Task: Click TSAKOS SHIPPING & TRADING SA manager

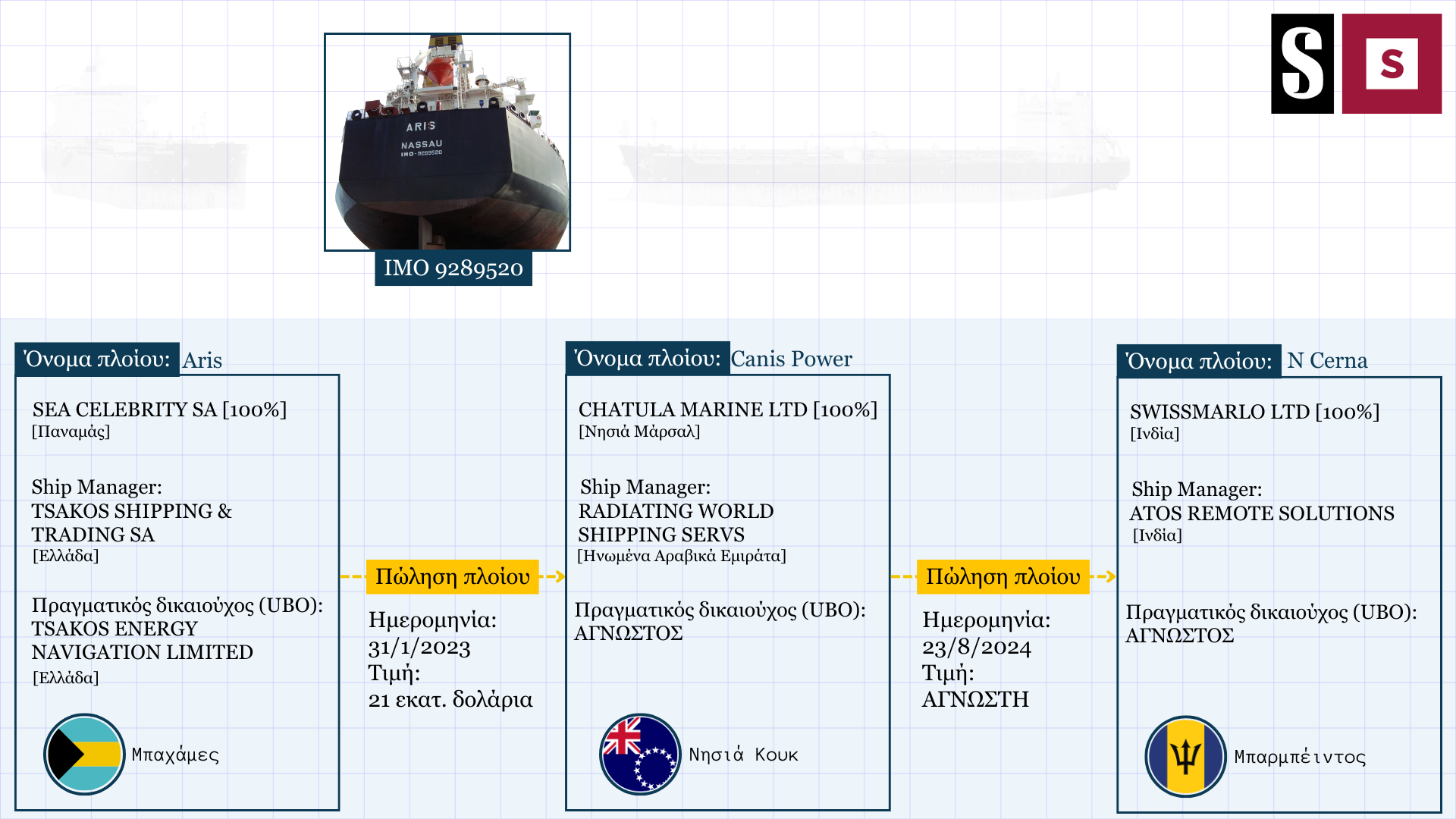Action: [130, 522]
